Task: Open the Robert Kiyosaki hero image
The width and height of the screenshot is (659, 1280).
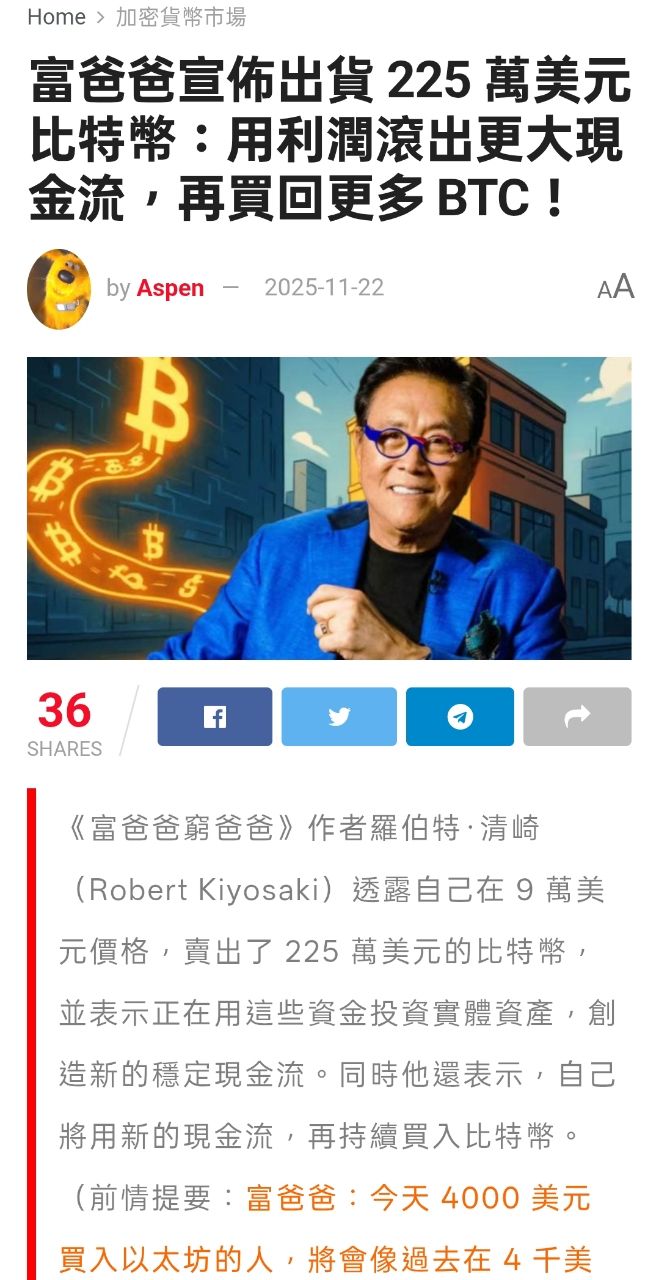Action: [x=329, y=508]
